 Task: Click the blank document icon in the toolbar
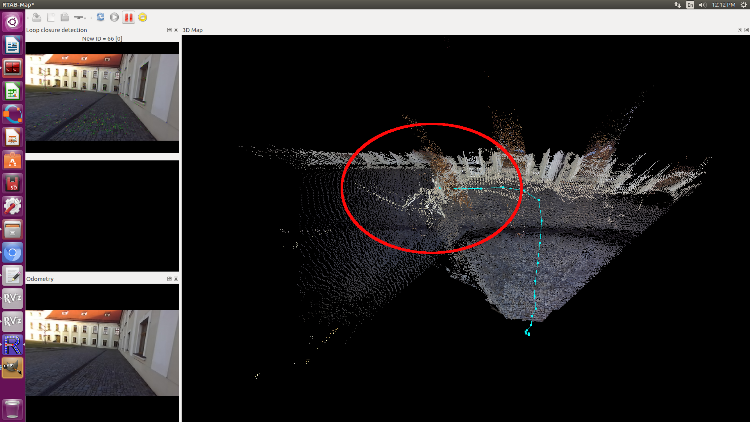pos(51,17)
